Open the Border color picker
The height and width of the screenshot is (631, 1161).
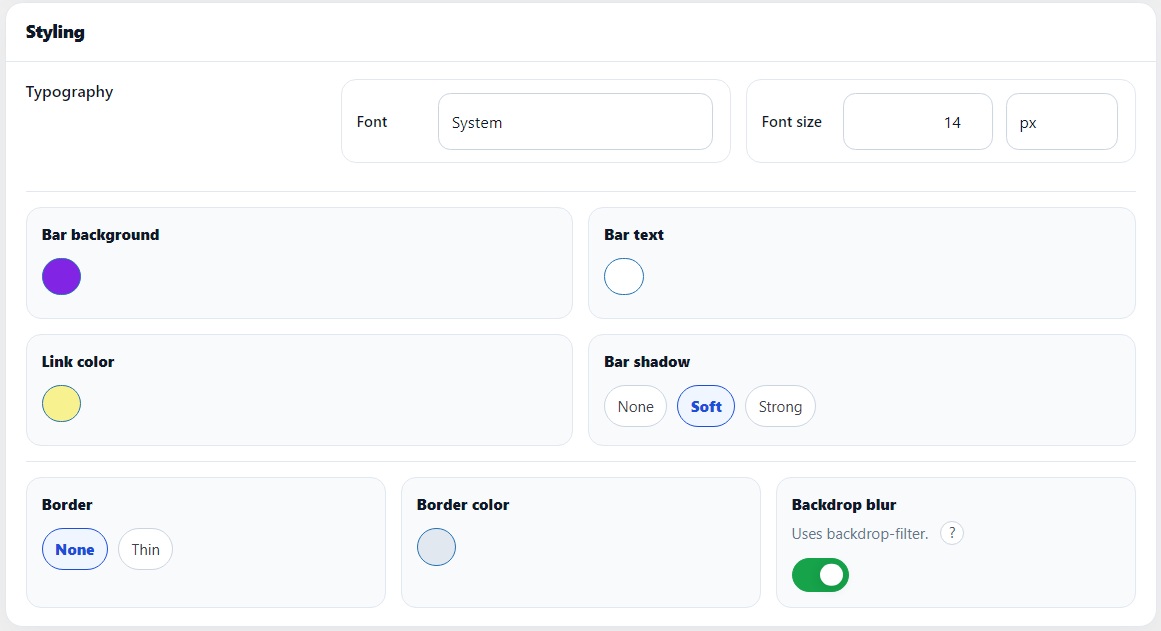pyautogui.click(x=436, y=547)
